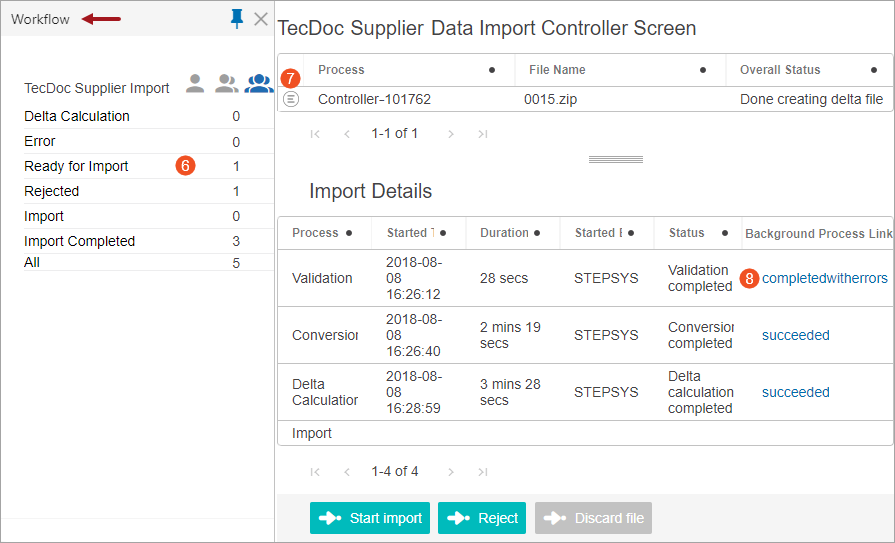Go to next page in controller table pager

451,134
